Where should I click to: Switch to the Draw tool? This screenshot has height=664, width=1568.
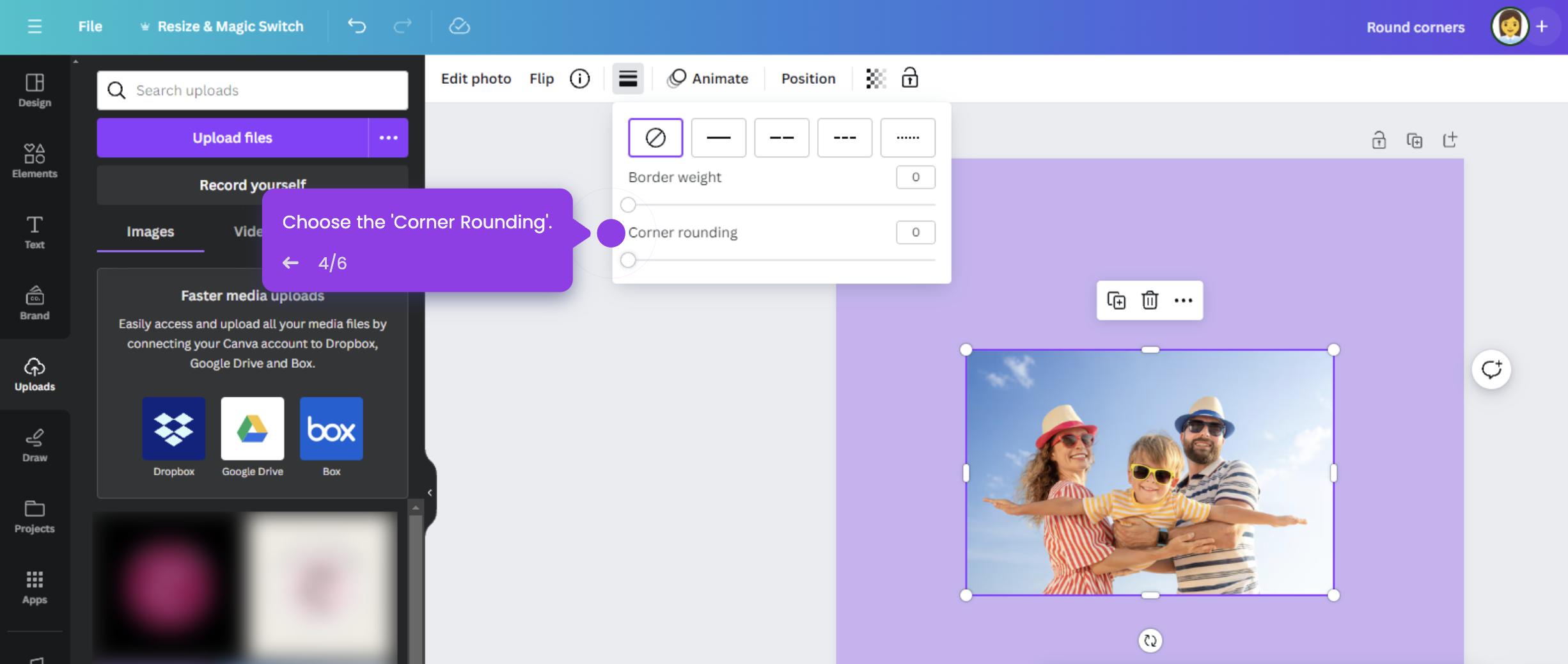pos(34,445)
